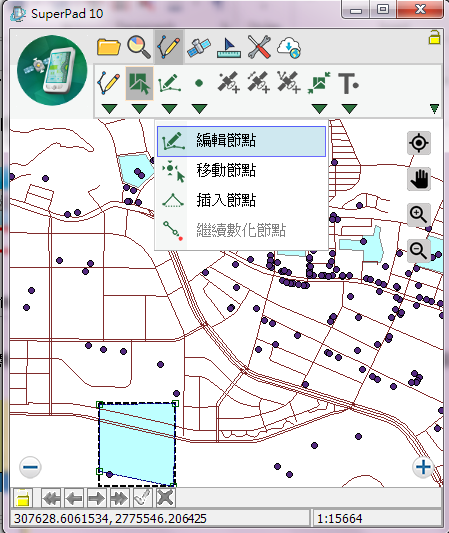Viewport: 449px width, 533px height.
Task: Select the cloud download icon
Action: [289, 48]
